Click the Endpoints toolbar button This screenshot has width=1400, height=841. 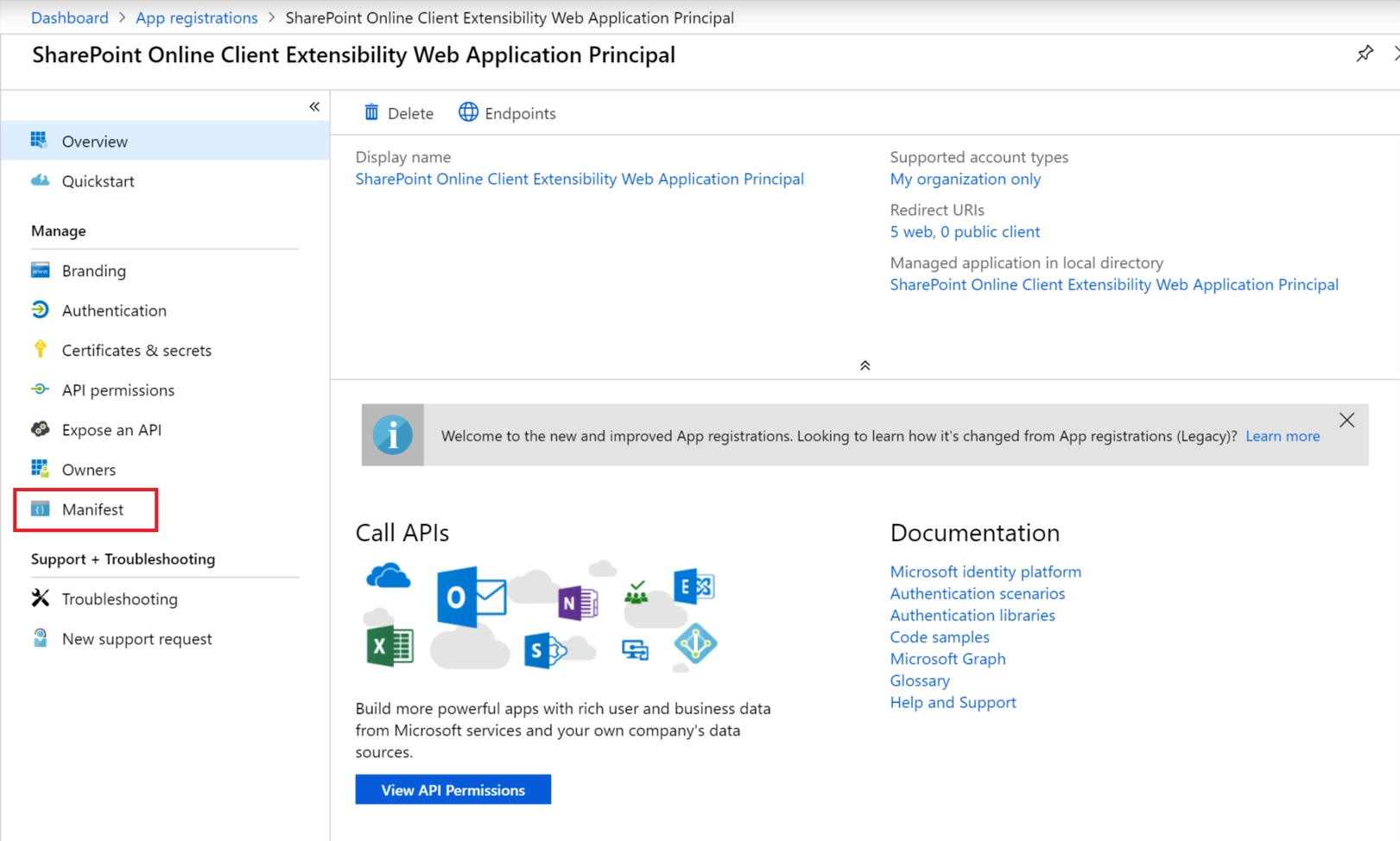507,113
